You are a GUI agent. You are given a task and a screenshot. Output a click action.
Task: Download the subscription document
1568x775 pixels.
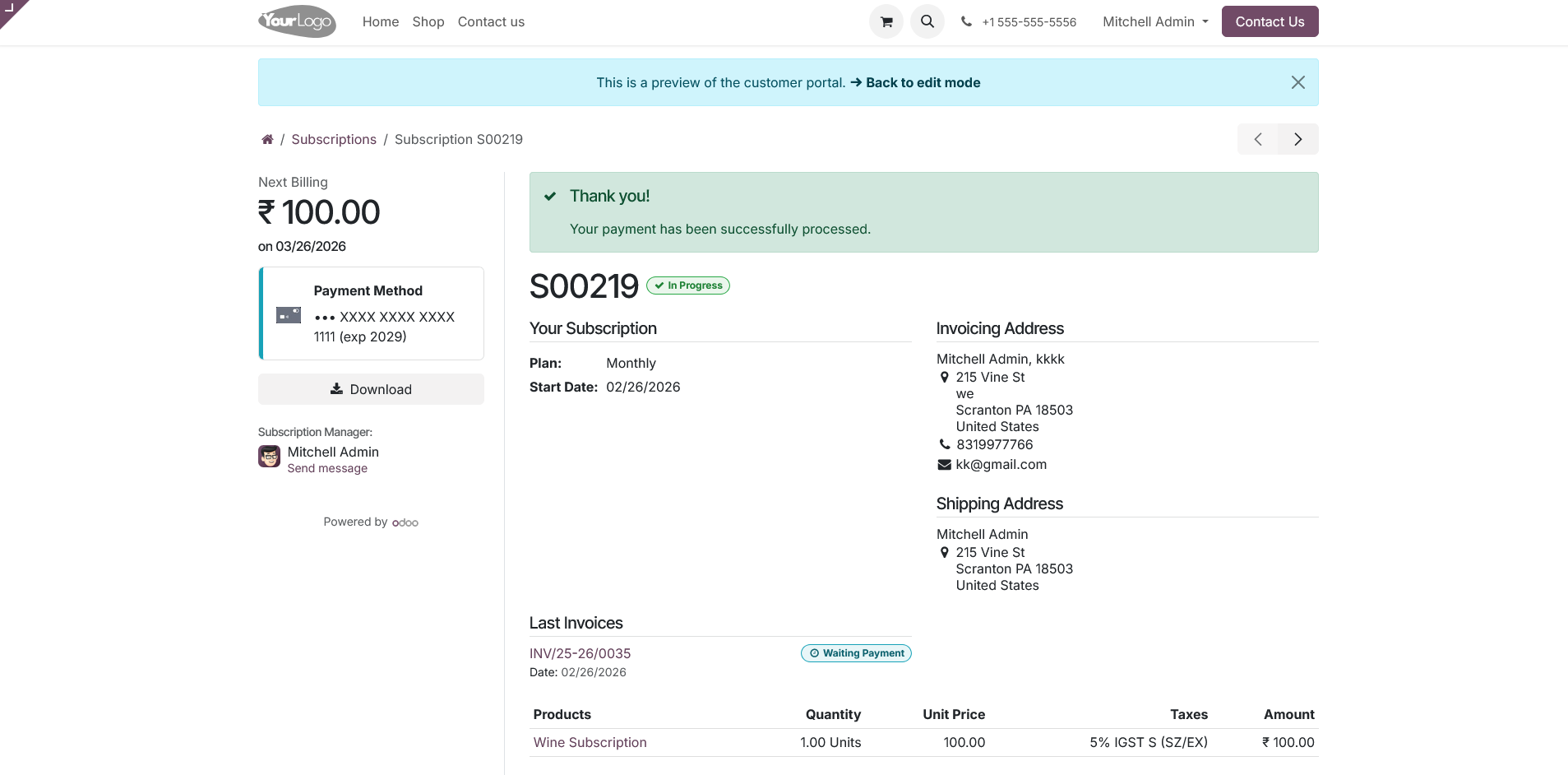pos(371,389)
